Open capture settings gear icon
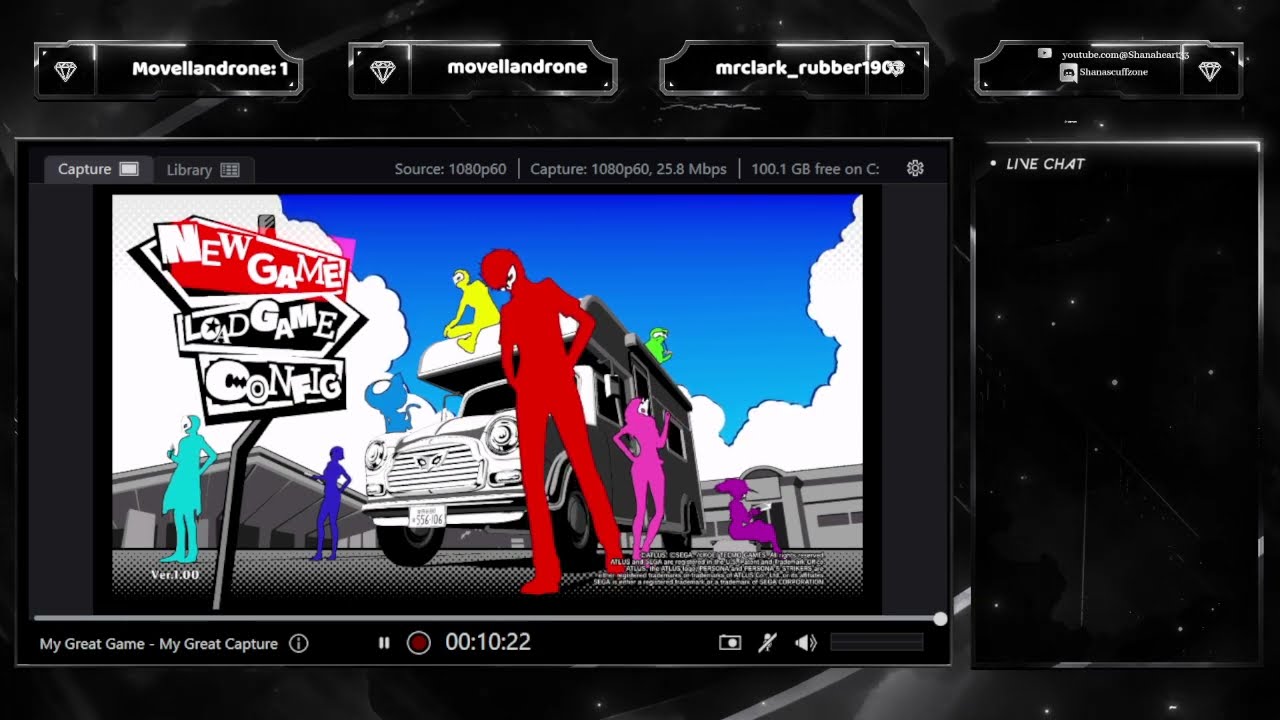Screen dimensions: 1280x720 pos(915,168)
